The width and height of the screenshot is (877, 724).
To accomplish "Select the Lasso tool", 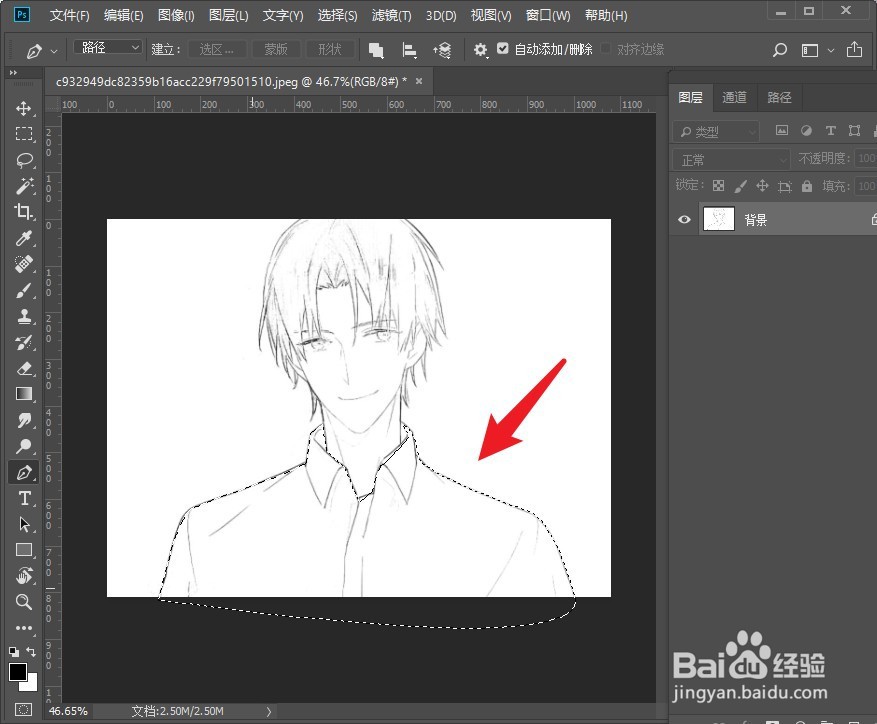I will (x=23, y=160).
